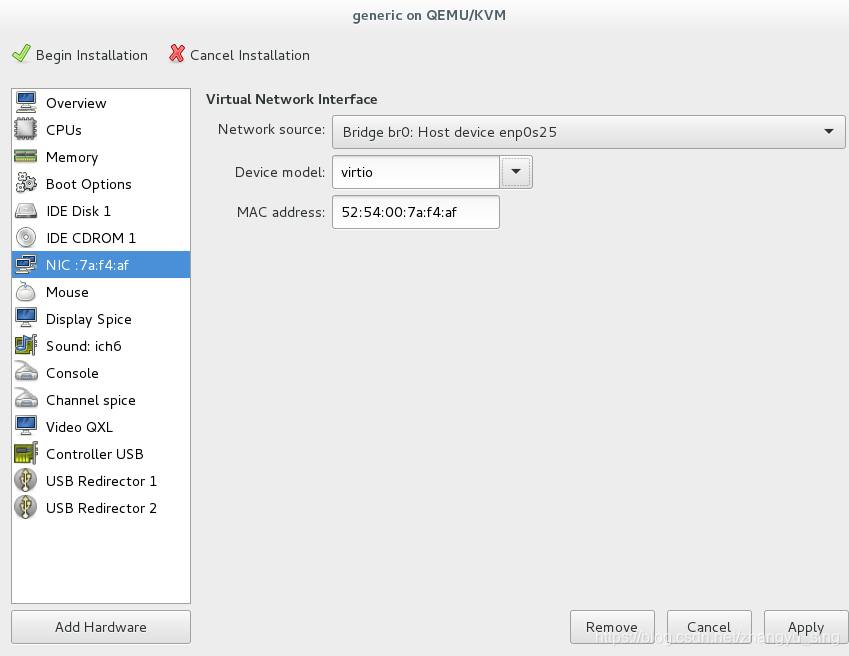
Task: Open Boot Options settings
Action: click(101, 184)
